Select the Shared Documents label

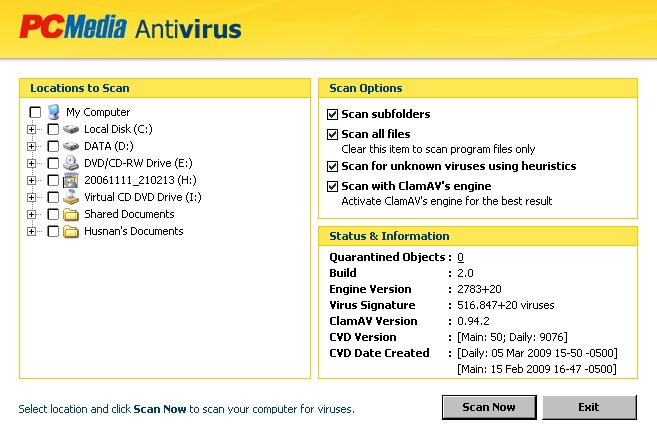(x=129, y=214)
